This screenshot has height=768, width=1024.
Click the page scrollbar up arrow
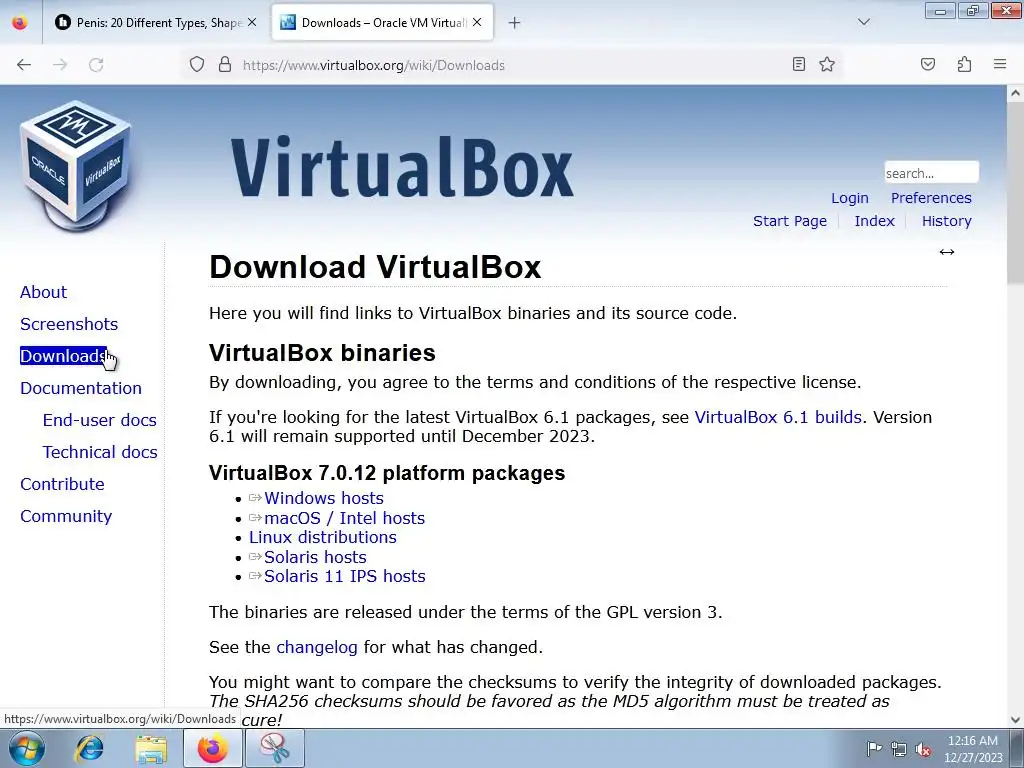(x=1015, y=93)
